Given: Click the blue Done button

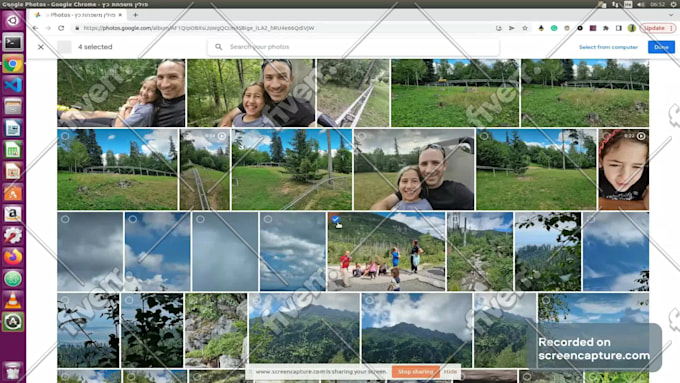Looking at the screenshot, I should (661, 47).
